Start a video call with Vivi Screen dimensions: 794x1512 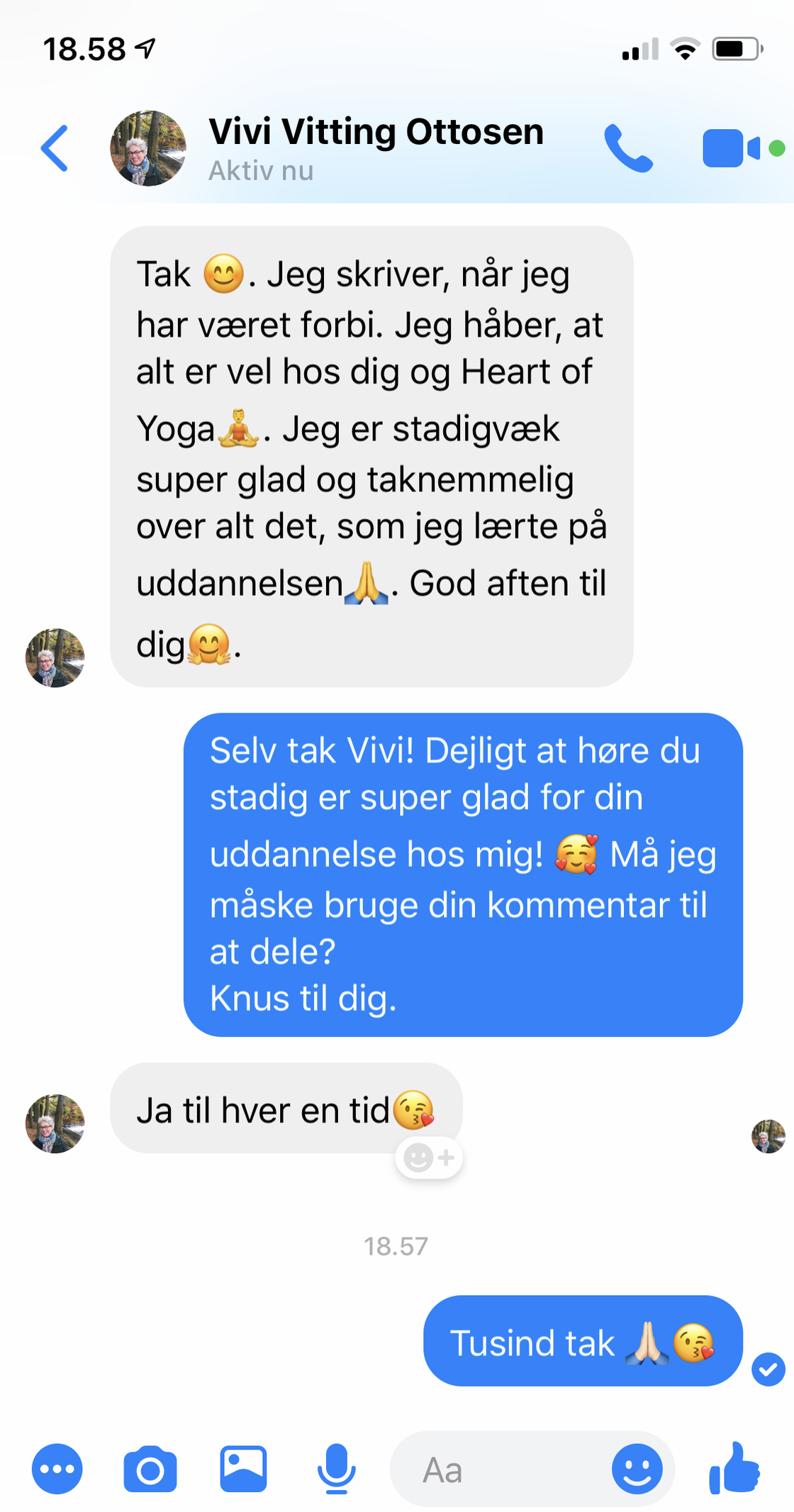732,148
